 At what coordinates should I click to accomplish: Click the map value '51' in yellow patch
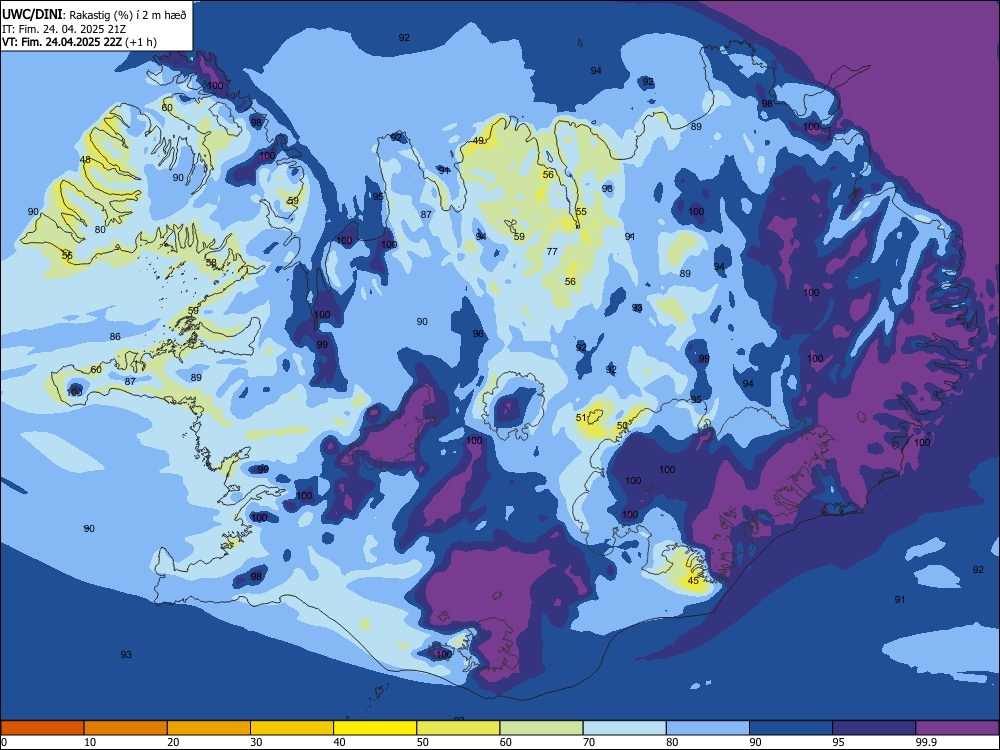pyautogui.click(x=581, y=418)
